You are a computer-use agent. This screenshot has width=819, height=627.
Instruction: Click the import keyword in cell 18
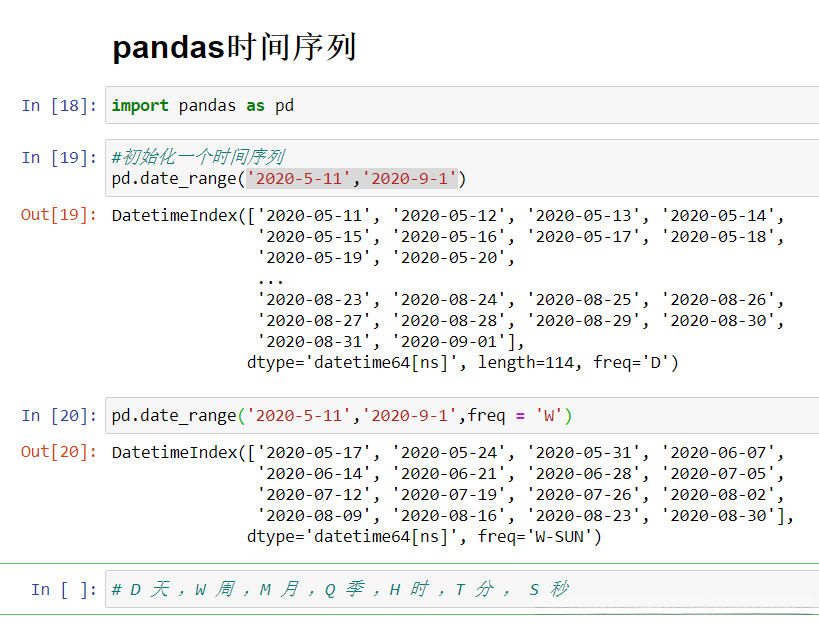[140, 106]
